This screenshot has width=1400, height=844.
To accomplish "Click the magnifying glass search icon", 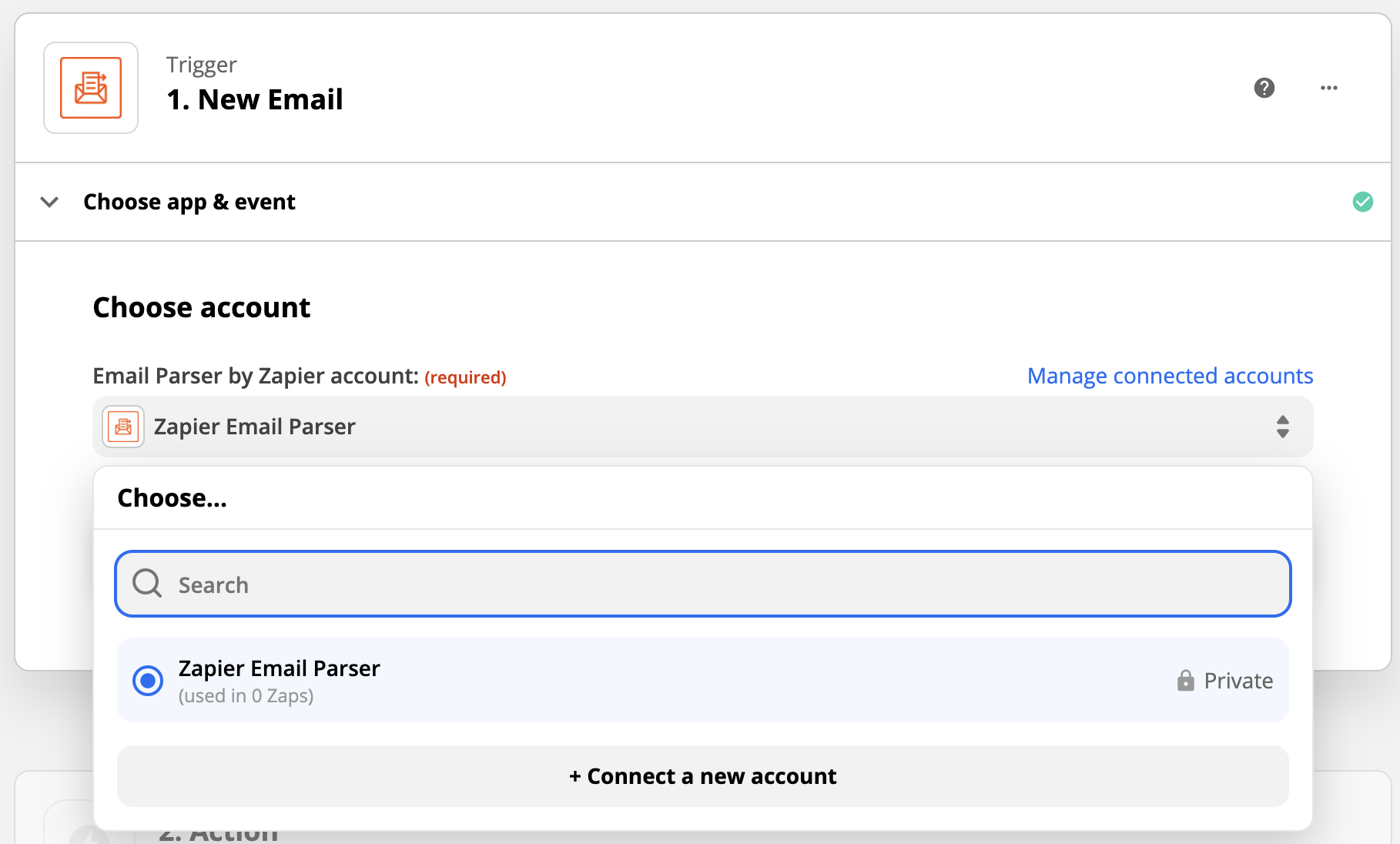I will pos(147,584).
